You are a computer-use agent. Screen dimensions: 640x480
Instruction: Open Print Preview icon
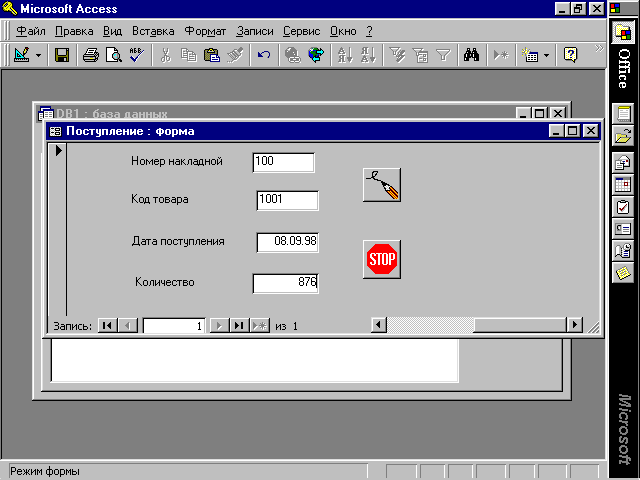click(113, 55)
